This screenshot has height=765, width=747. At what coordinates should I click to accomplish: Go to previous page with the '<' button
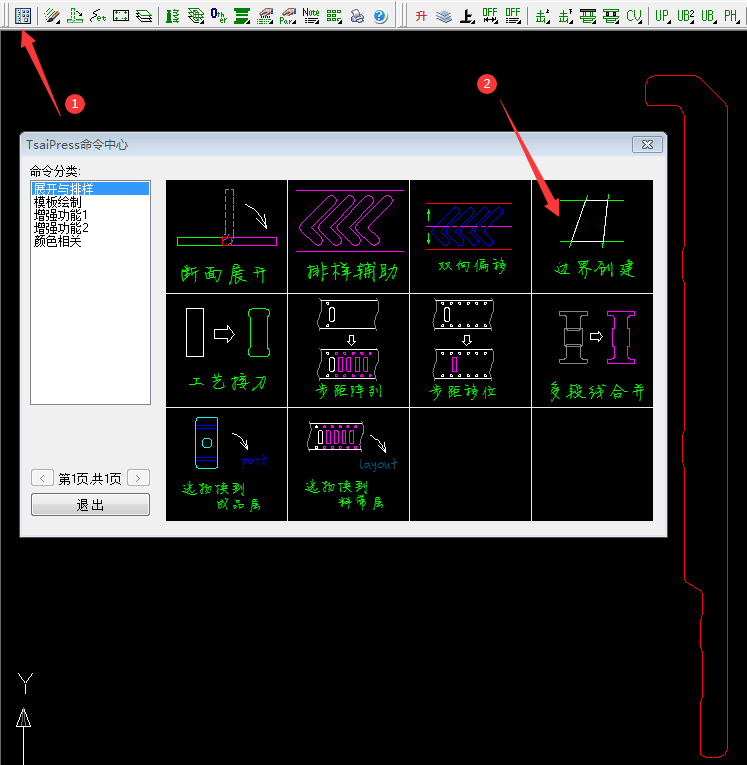[42, 478]
